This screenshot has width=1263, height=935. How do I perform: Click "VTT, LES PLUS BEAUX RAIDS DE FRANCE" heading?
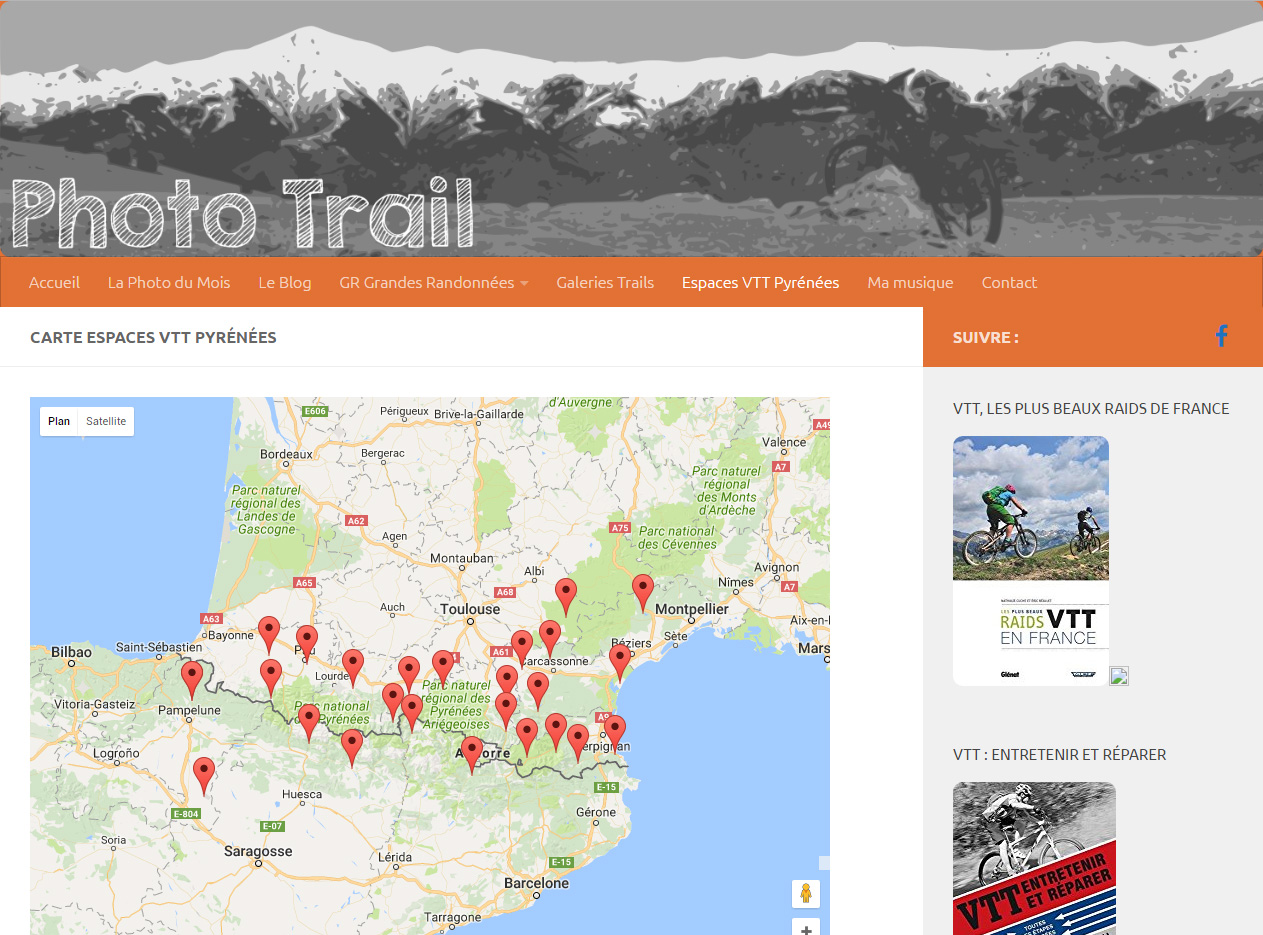click(1091, 408)
